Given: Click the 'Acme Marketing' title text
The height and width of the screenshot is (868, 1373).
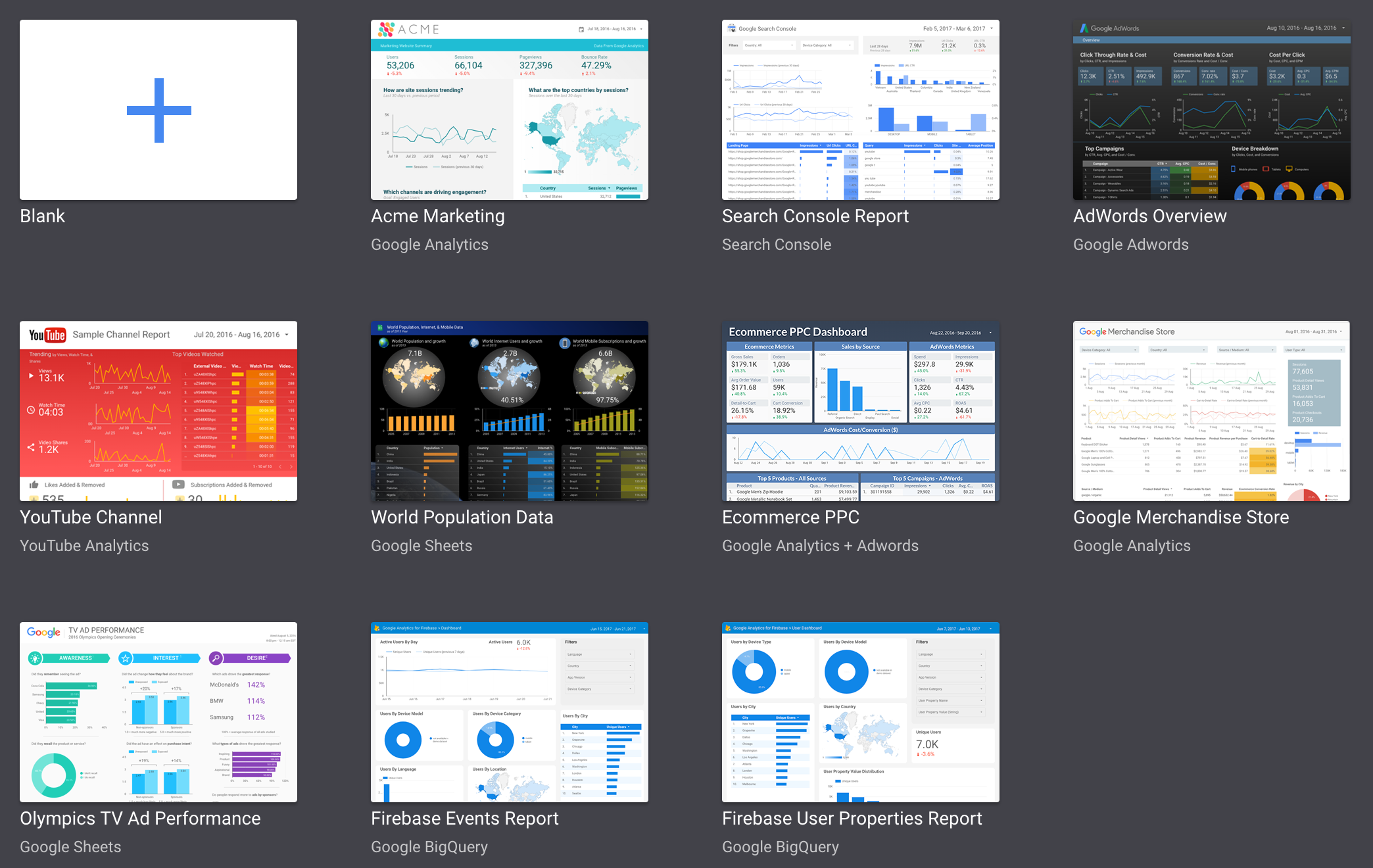Looking at the screenshot, I should (x=438, y=216).
